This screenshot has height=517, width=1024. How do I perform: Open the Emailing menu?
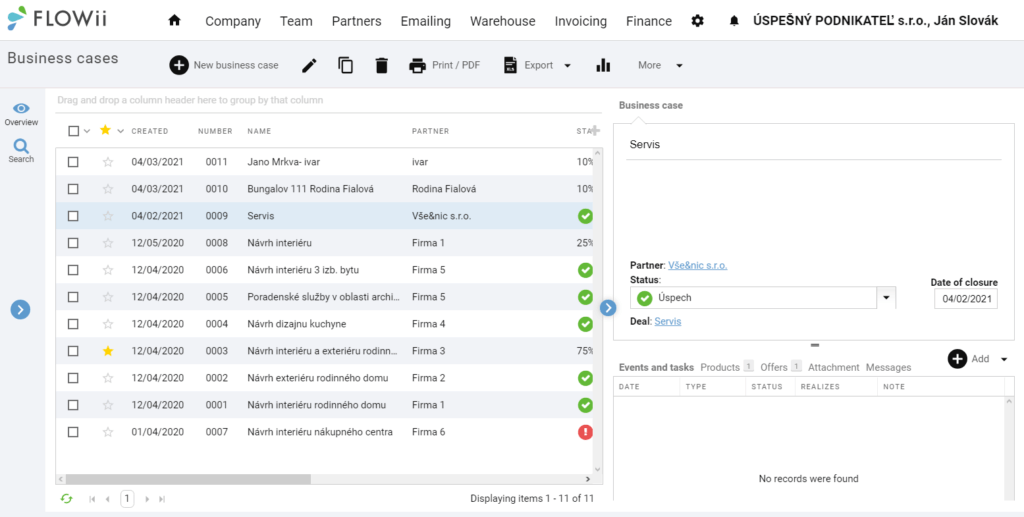[426, 22]
